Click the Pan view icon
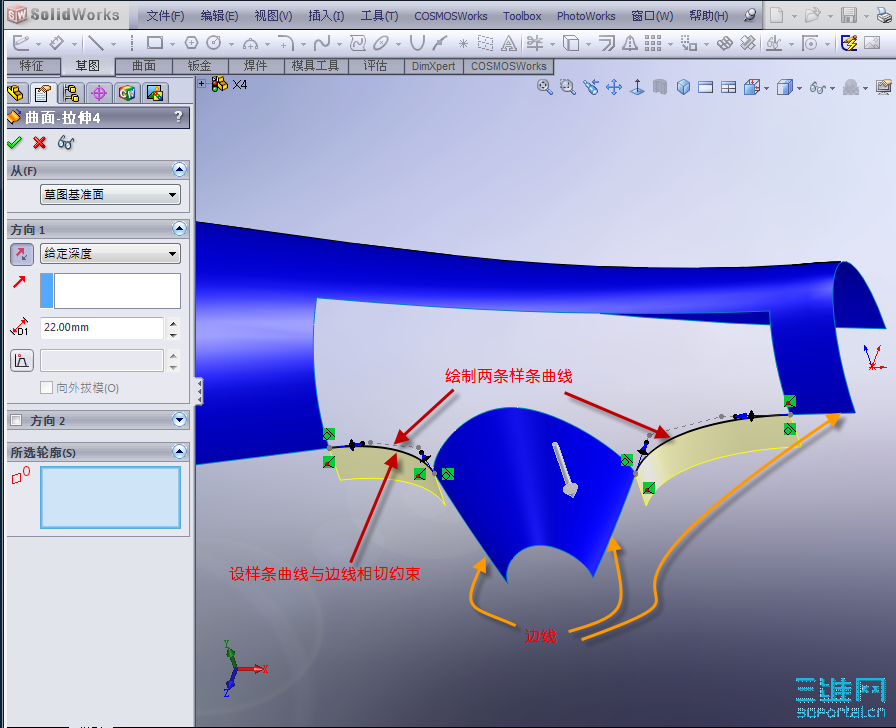896x728 pixels. click(x=614, y=87)
